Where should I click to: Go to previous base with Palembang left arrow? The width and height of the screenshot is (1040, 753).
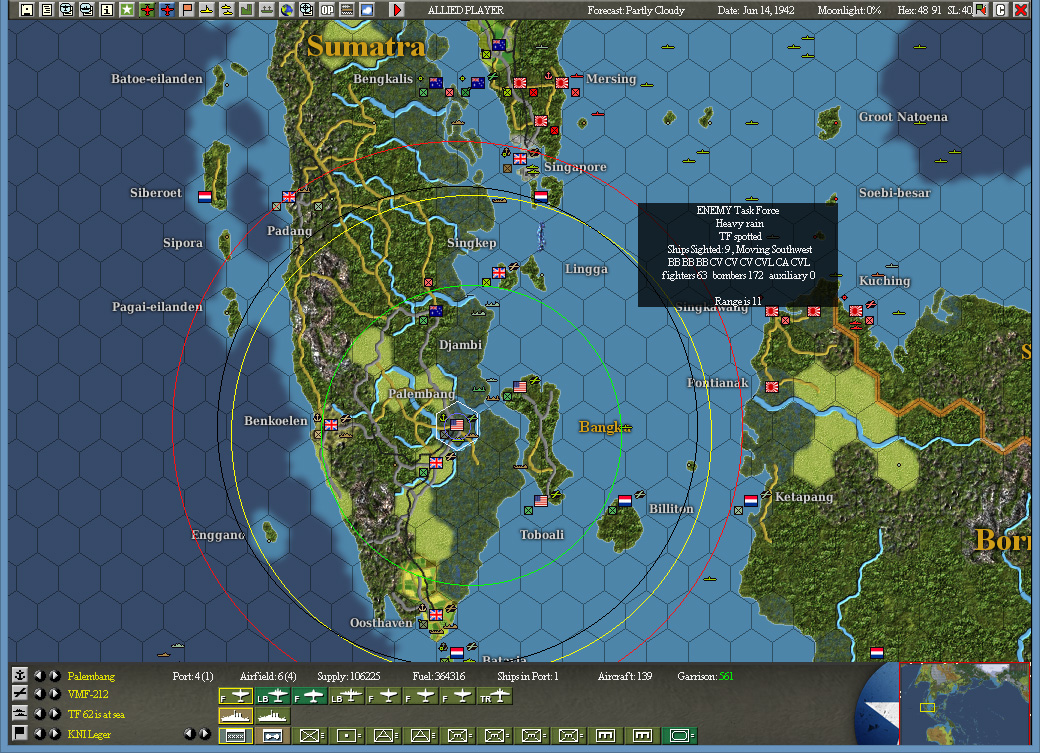click(x=40, y=675)
